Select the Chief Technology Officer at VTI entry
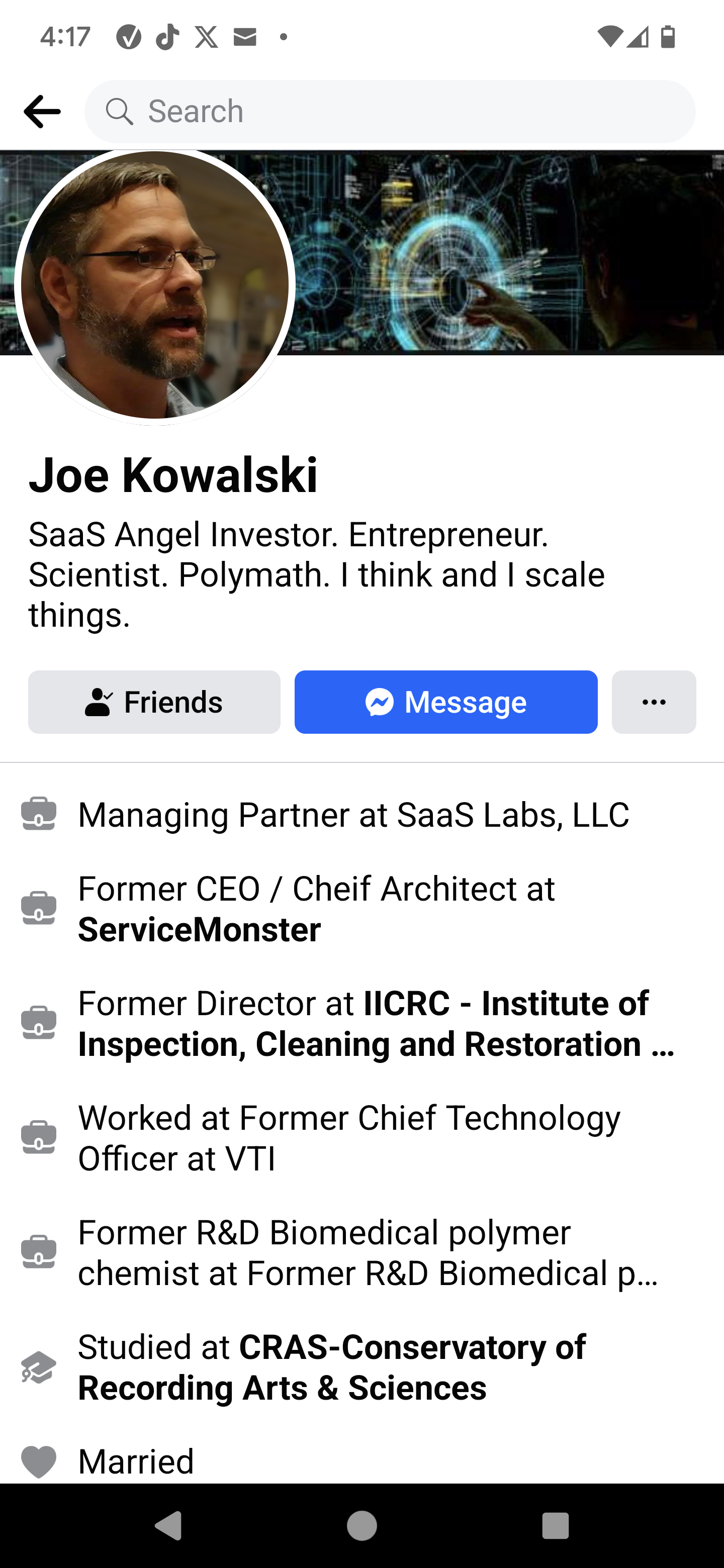 (x=349, y=1138)
